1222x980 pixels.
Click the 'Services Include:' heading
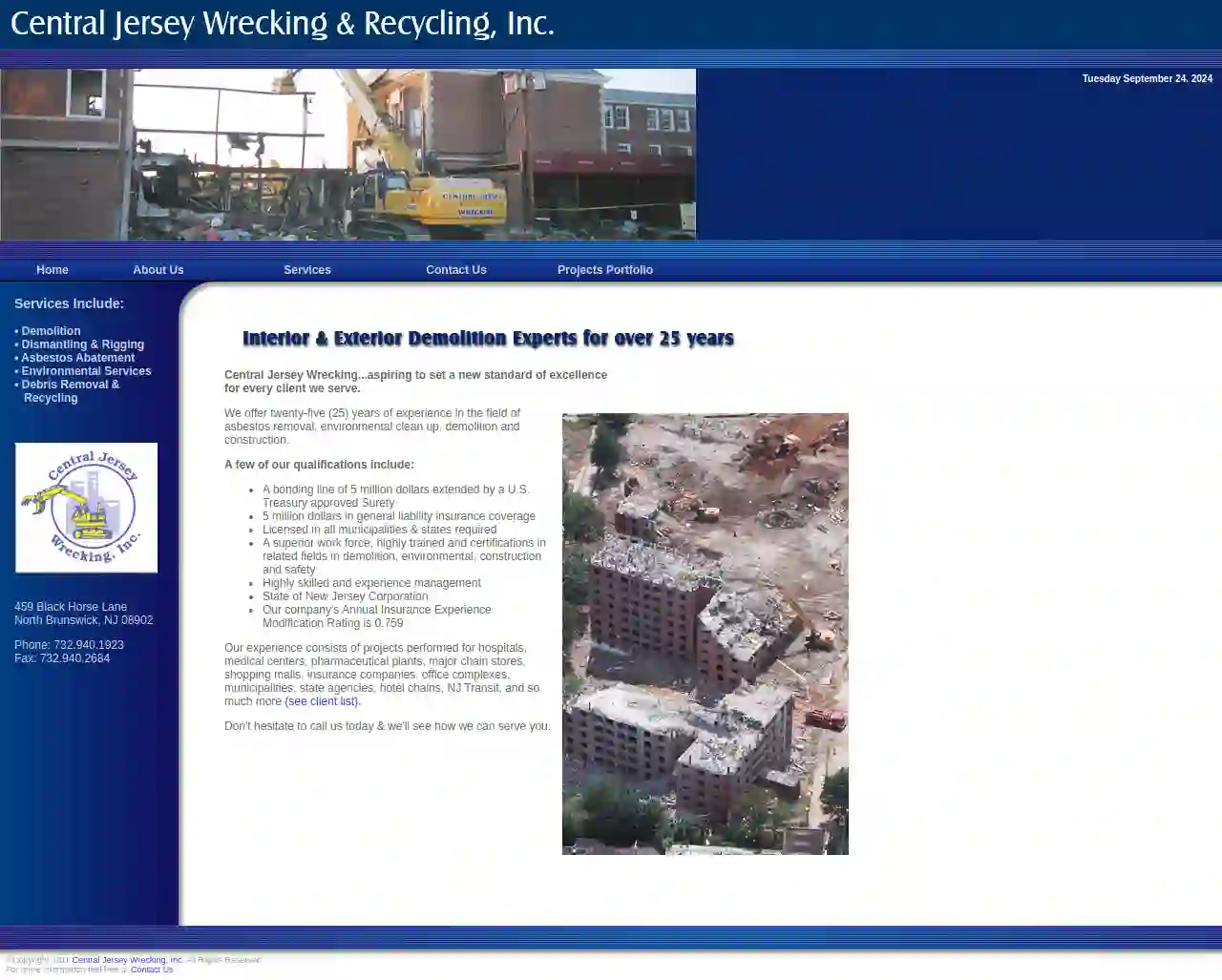(69, 303)
